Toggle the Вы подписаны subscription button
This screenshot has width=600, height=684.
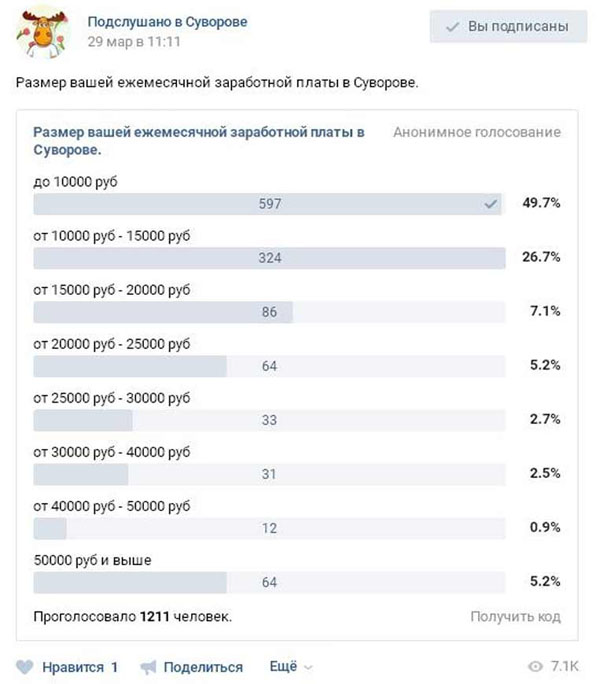point(507,27)
